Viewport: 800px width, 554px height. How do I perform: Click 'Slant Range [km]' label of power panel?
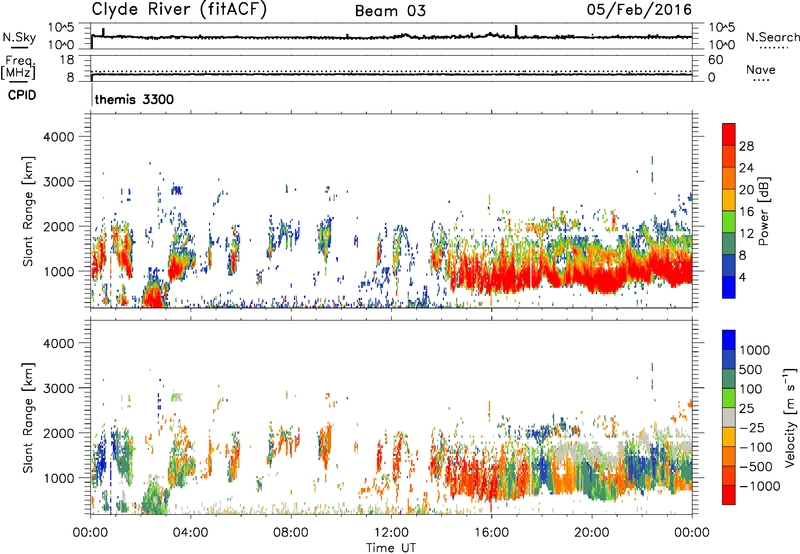pyautogui.click(x=28, y=211)
